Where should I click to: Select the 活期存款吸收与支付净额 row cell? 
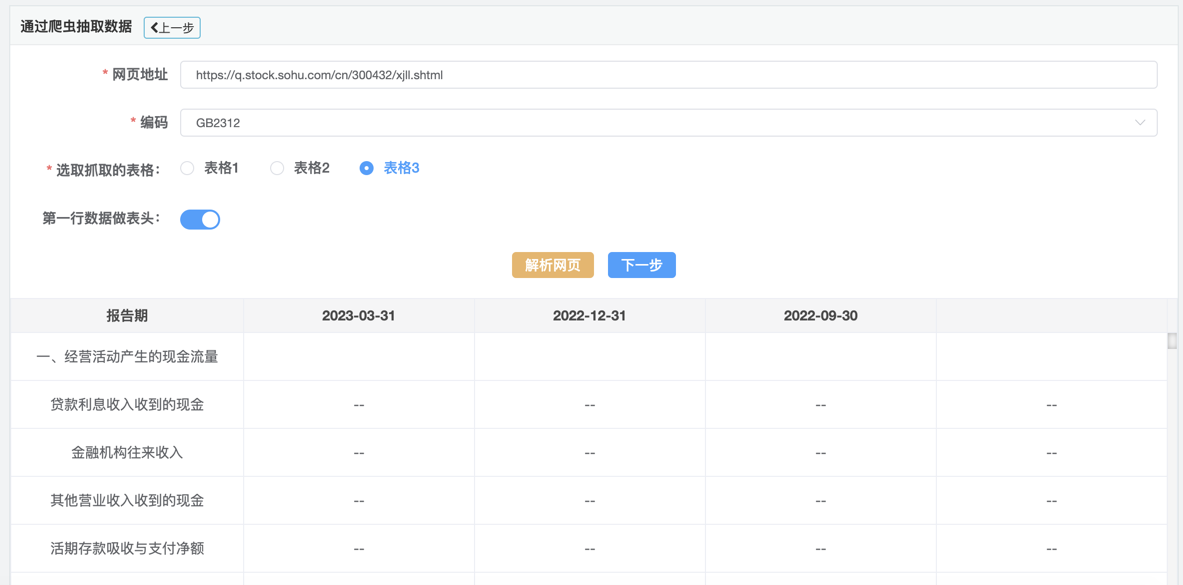(x=127, y=549)
